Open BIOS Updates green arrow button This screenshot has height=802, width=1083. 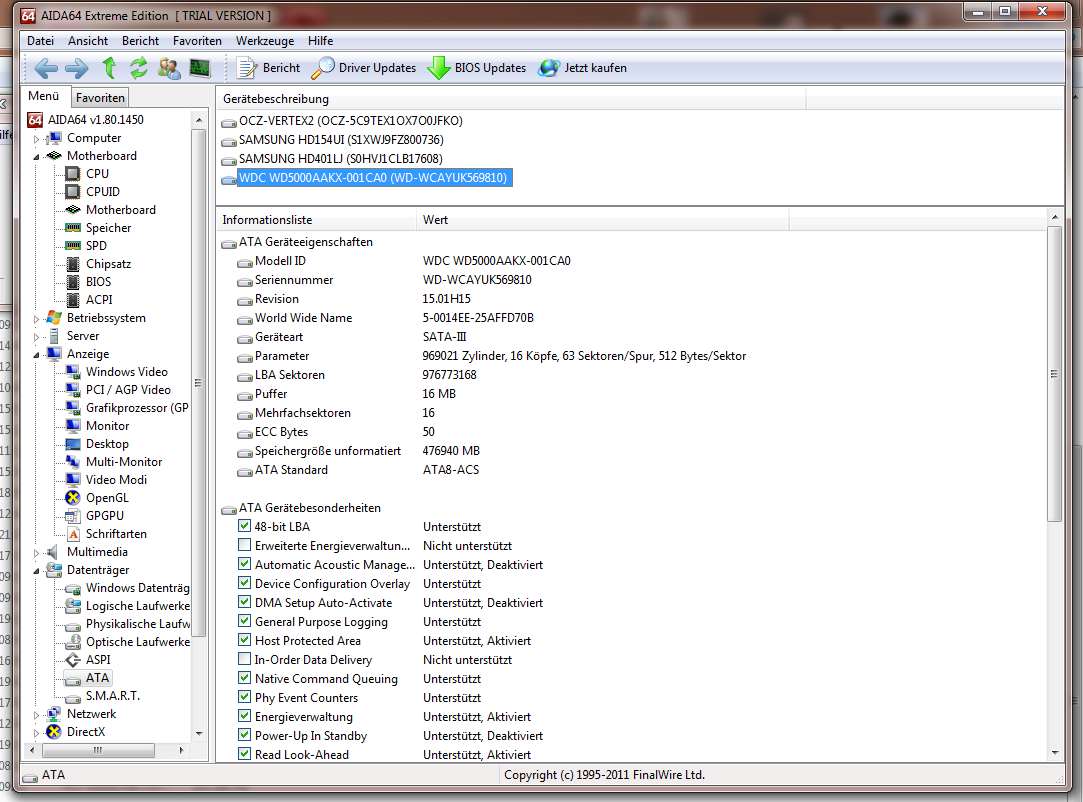pyautogui.click(x=476, y=68)
